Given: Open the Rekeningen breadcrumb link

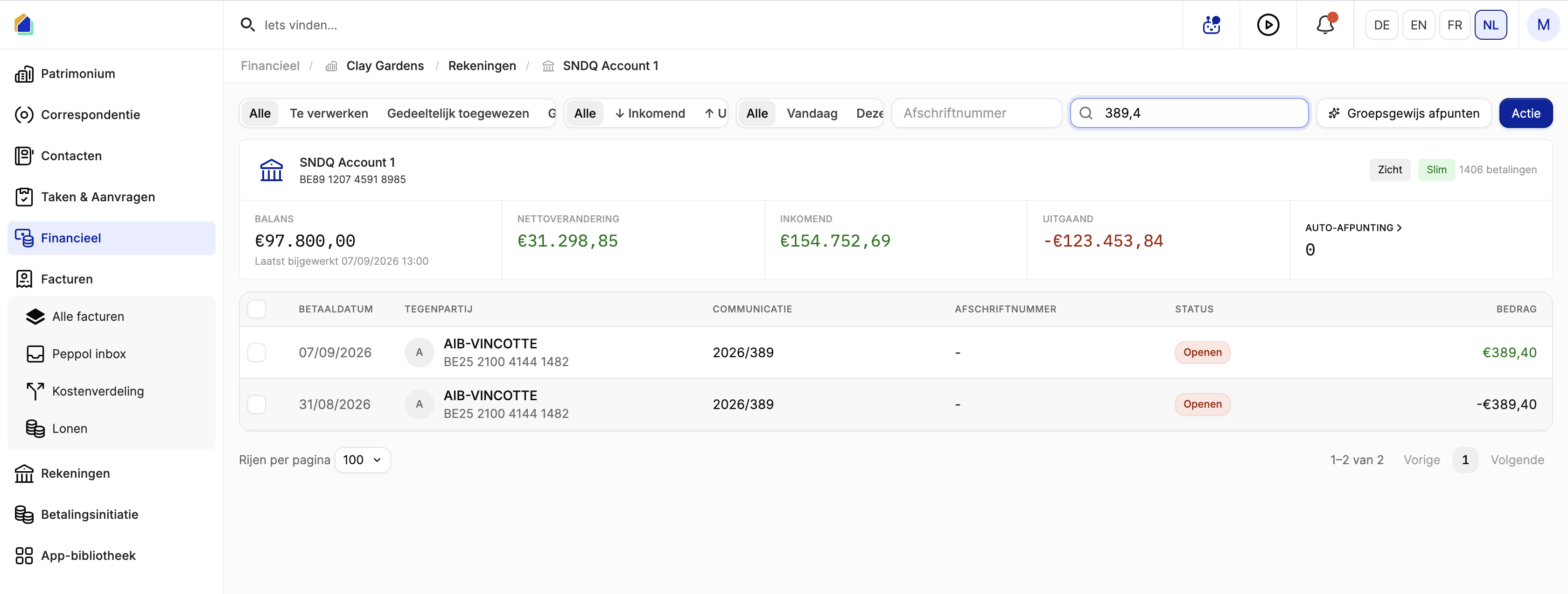Looking at the screenshot, I should (482, 66).
